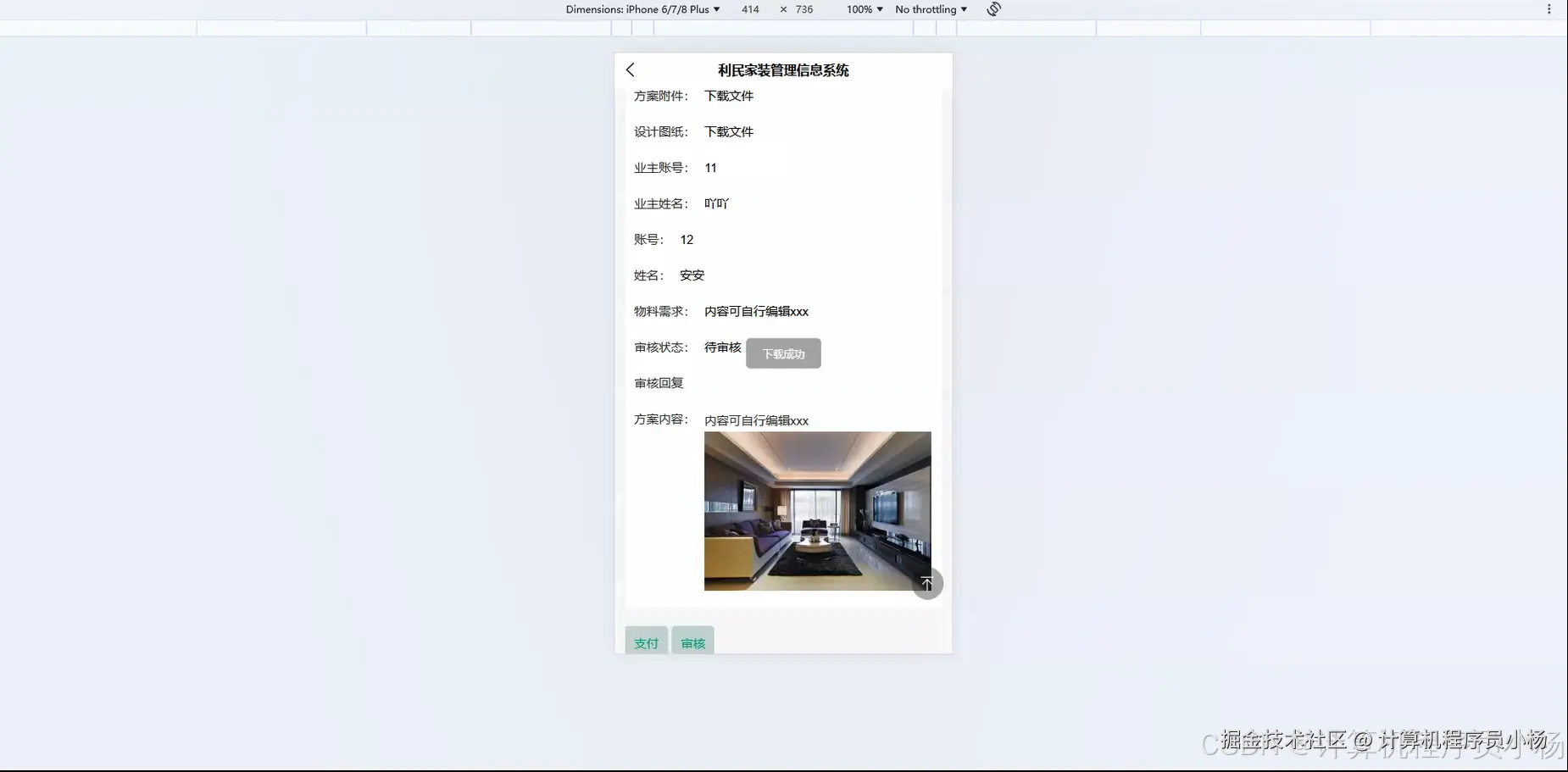Open the 100% zoom level dropdown
Viewport: 1568px width, 772px height.
862,9
